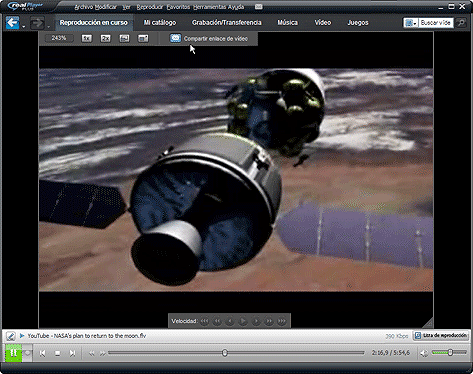The height and width of the screenshot is (374, 473).
Task: Click the playback position seek slider
Action: [x=236, y=353]
